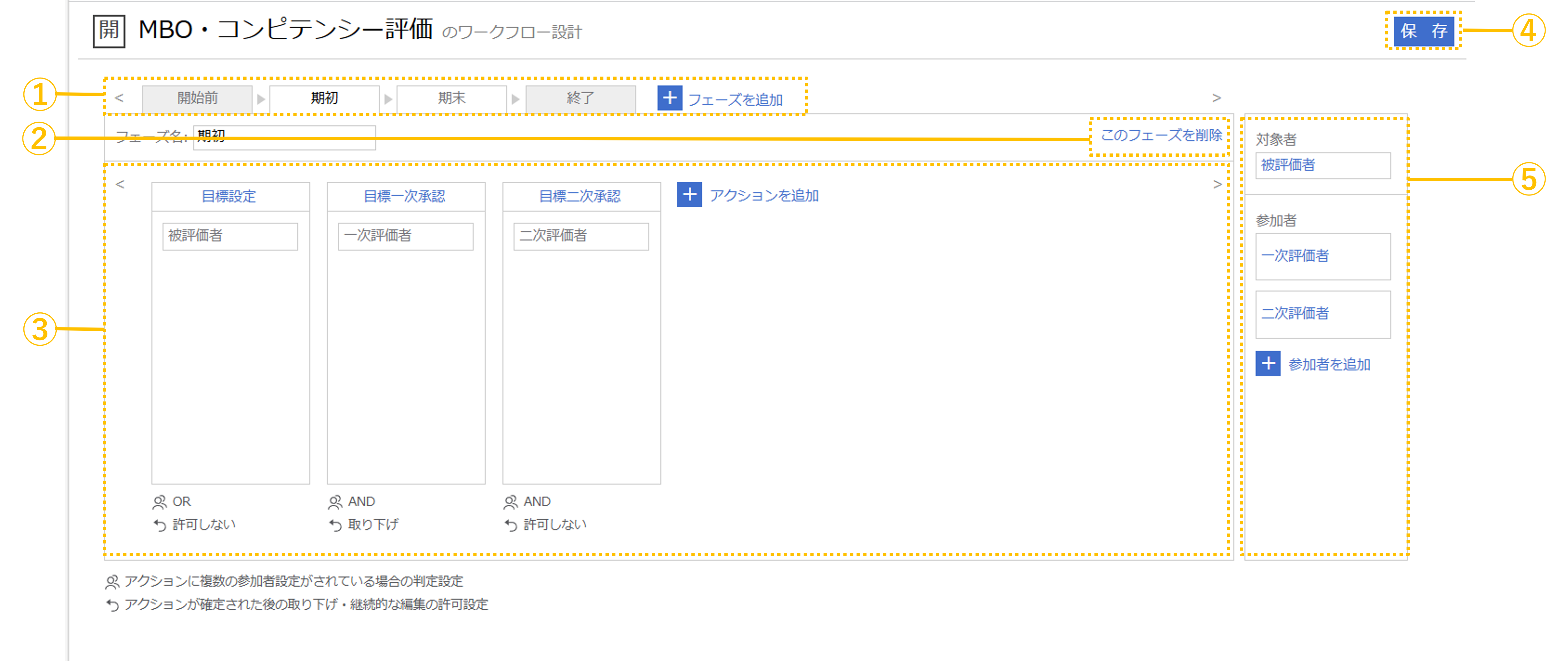The image size is (1568, 661).
Task: Click the plus icon for 参加者を追加
Action: tap(1268, 363)
